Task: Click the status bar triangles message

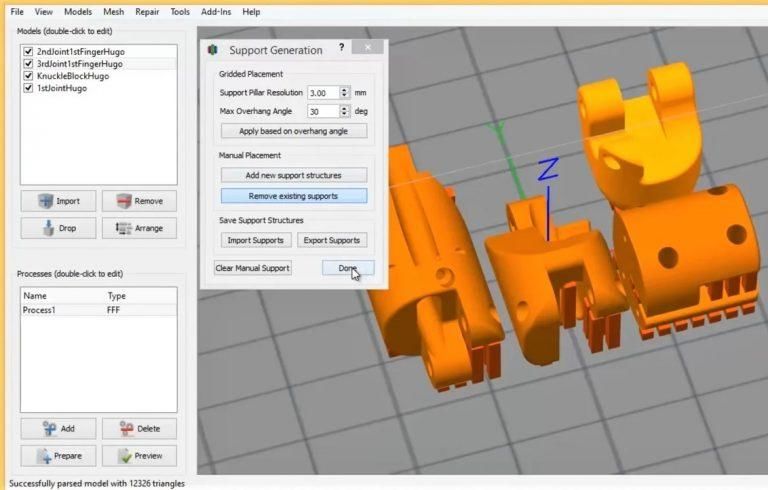Action: (97, 484)
